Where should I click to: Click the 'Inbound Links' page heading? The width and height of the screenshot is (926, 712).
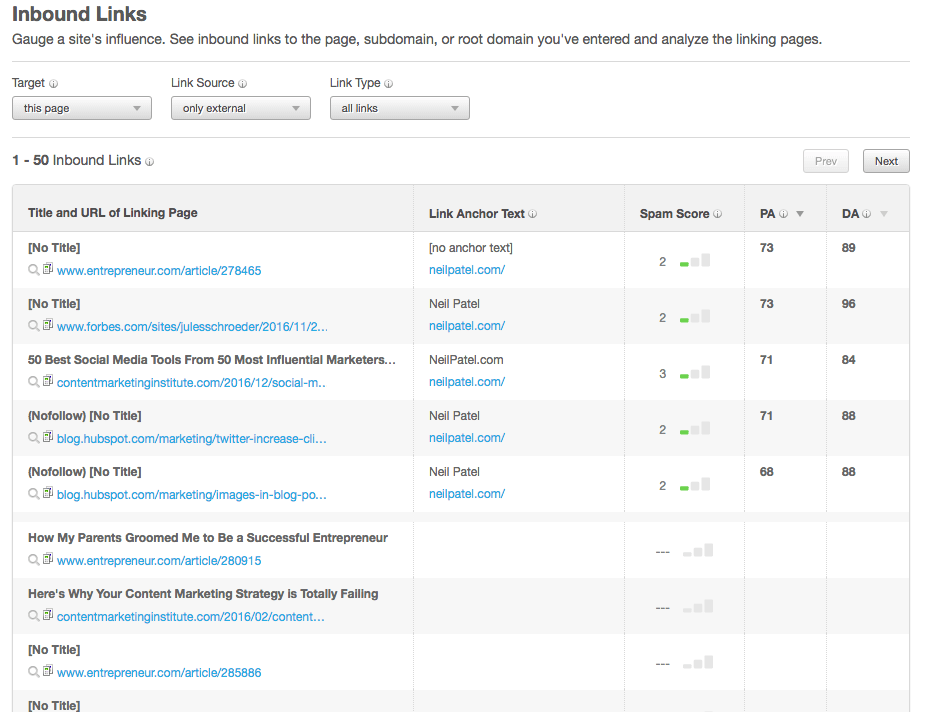pyautogui.click(x=79, y=14)
